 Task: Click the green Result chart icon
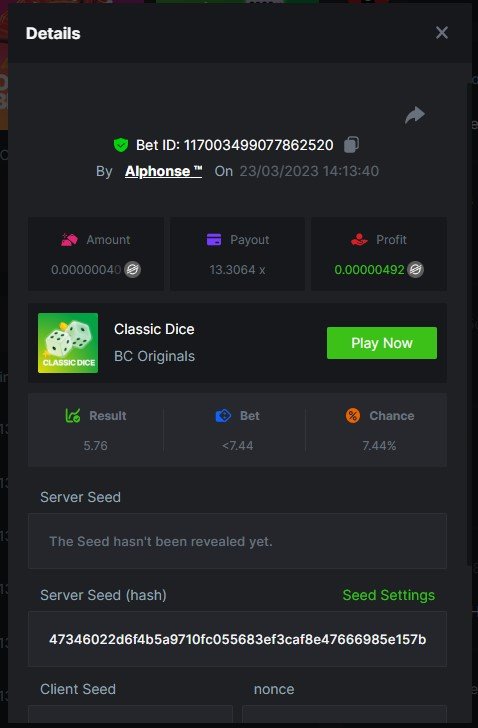coord(73,416)
